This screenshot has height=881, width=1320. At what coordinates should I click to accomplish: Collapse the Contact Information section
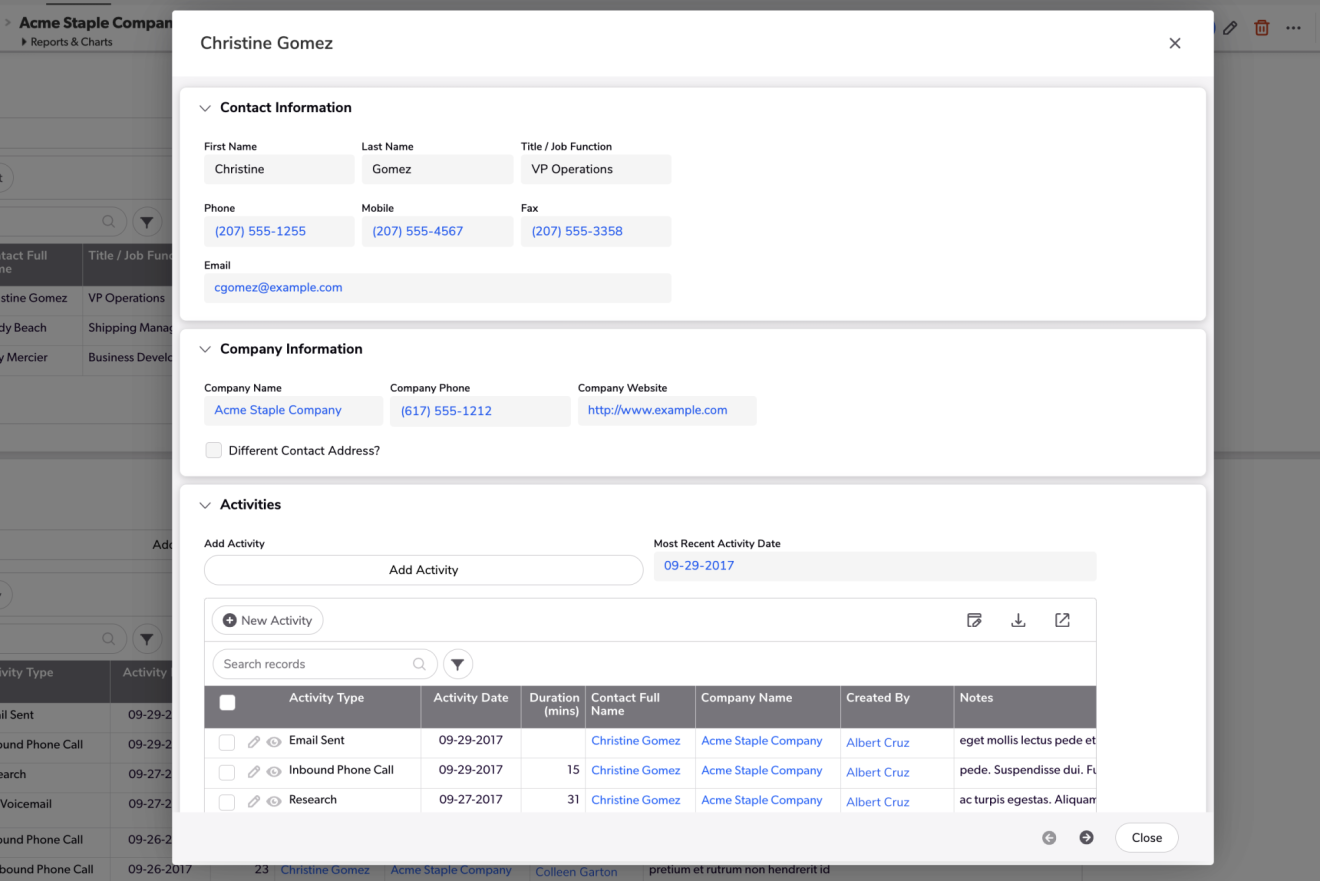tap(205, 108)
